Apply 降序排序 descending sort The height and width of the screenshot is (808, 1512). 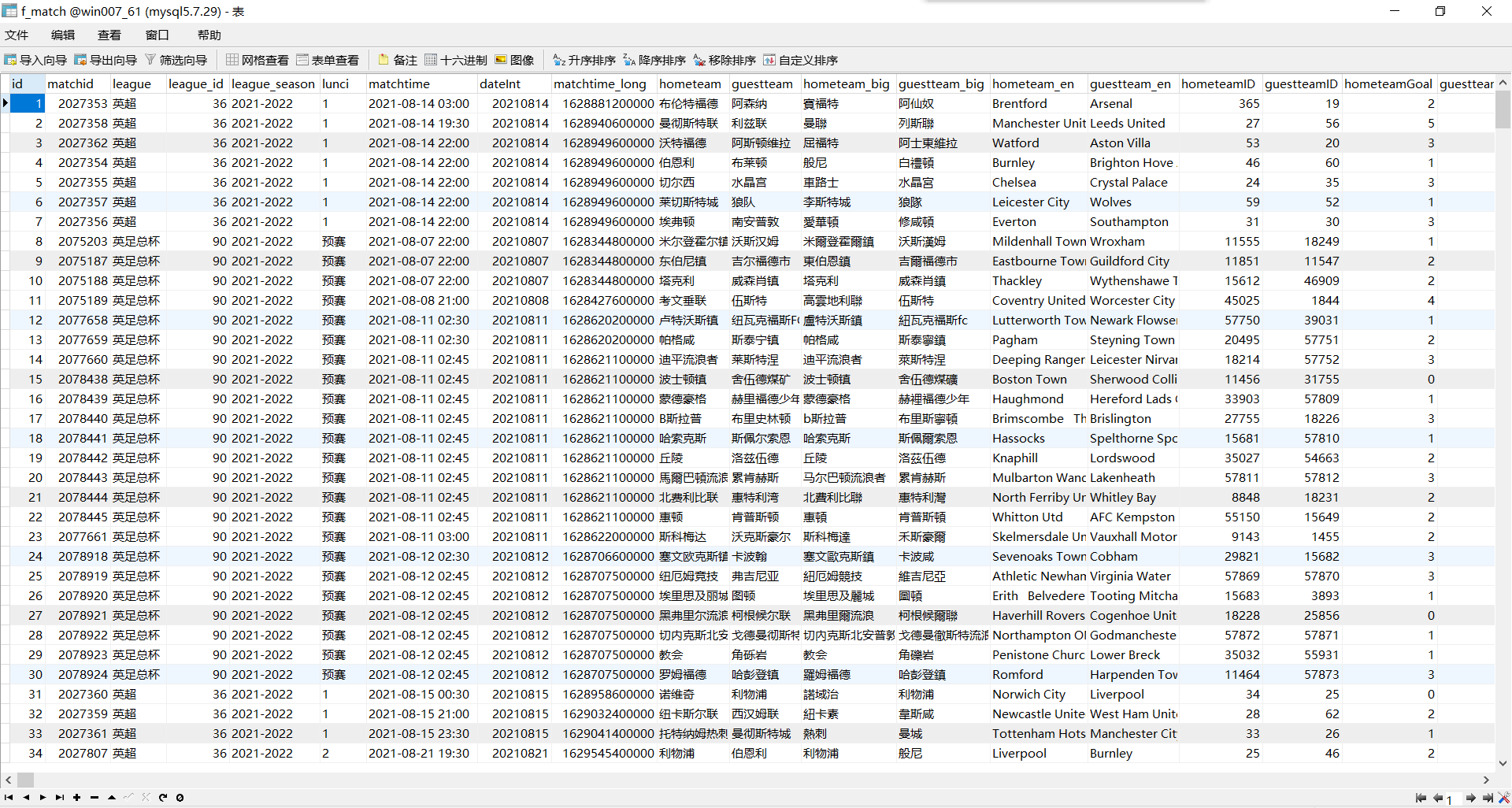point(654,60)
